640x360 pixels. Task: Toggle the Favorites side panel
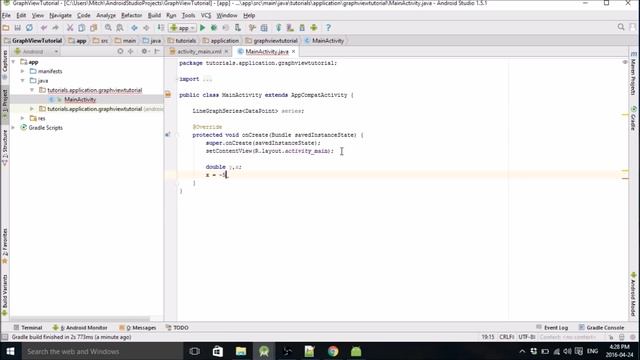pos(5,246)
